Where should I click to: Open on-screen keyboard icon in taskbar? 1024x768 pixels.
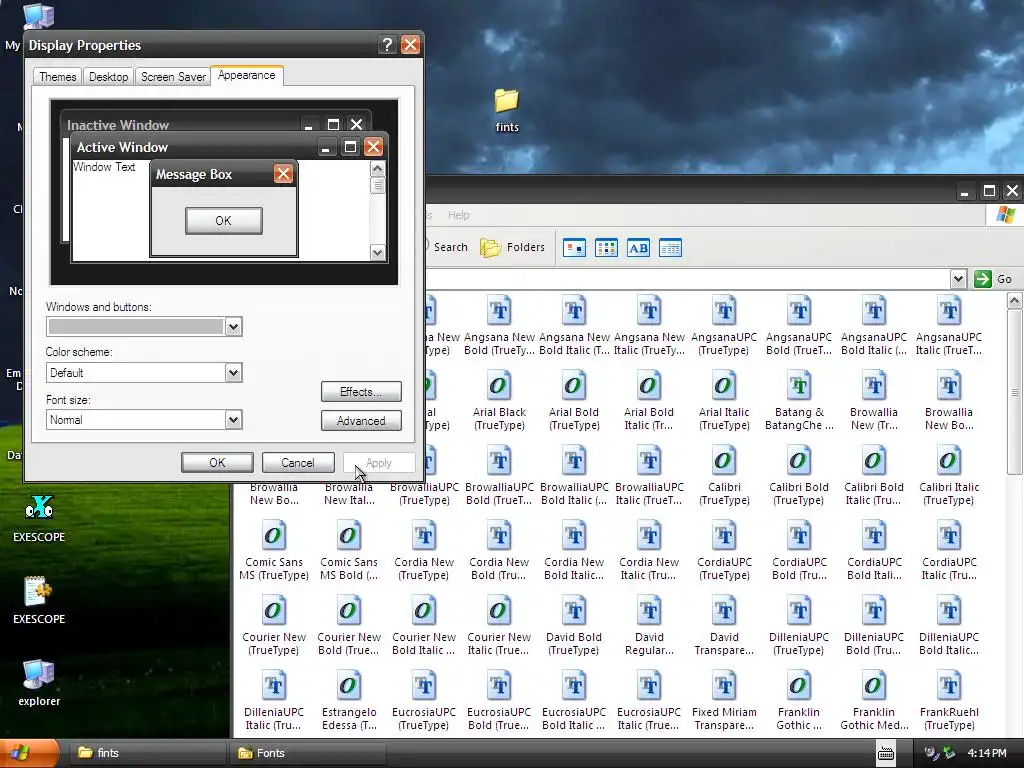coord(886,753)
